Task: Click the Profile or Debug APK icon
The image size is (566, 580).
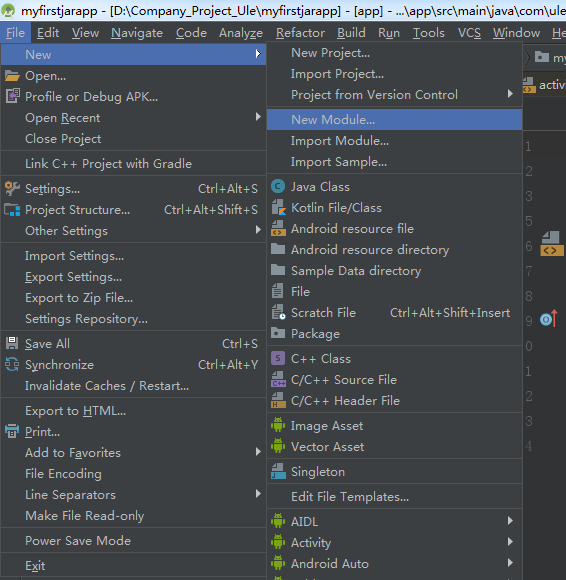Action: pyautogui.click(x=12, y=96)
